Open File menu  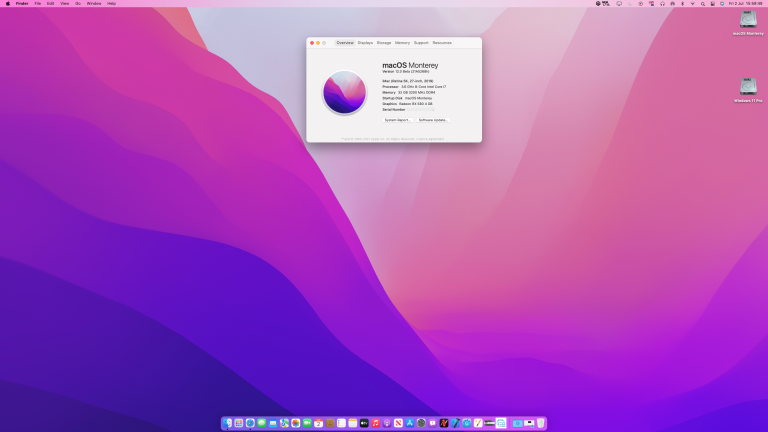click(x=38, y=3)
